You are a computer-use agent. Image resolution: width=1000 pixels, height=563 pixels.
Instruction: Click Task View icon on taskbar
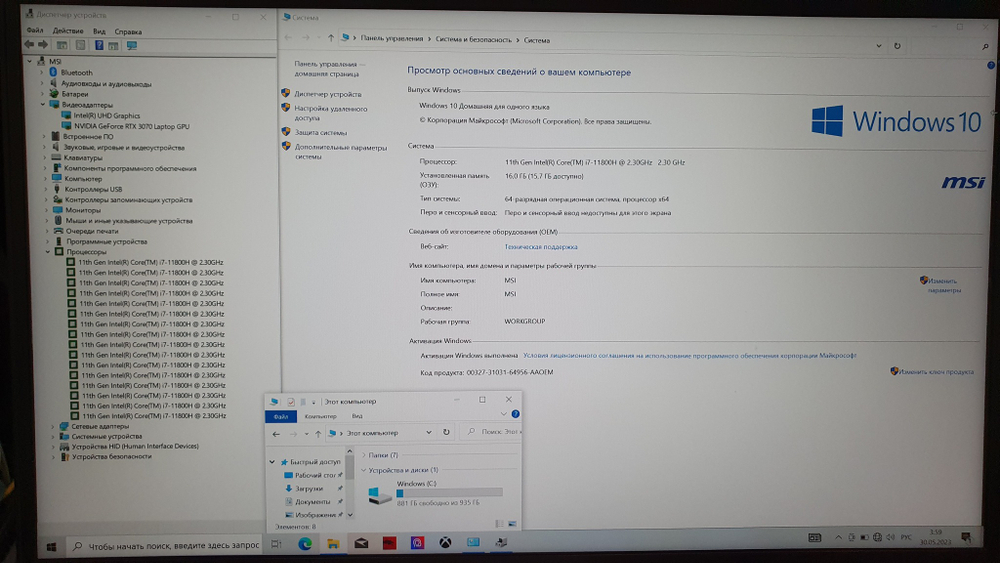click(x=276, y=544)
